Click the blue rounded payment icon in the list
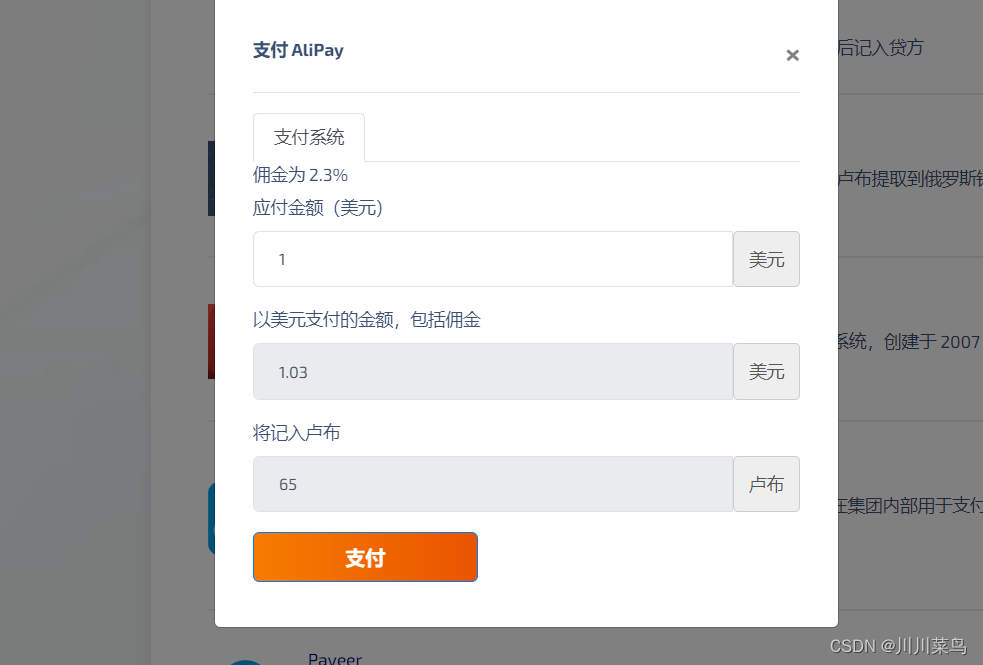The image size is (983, 665). click(x=209, y=518)
